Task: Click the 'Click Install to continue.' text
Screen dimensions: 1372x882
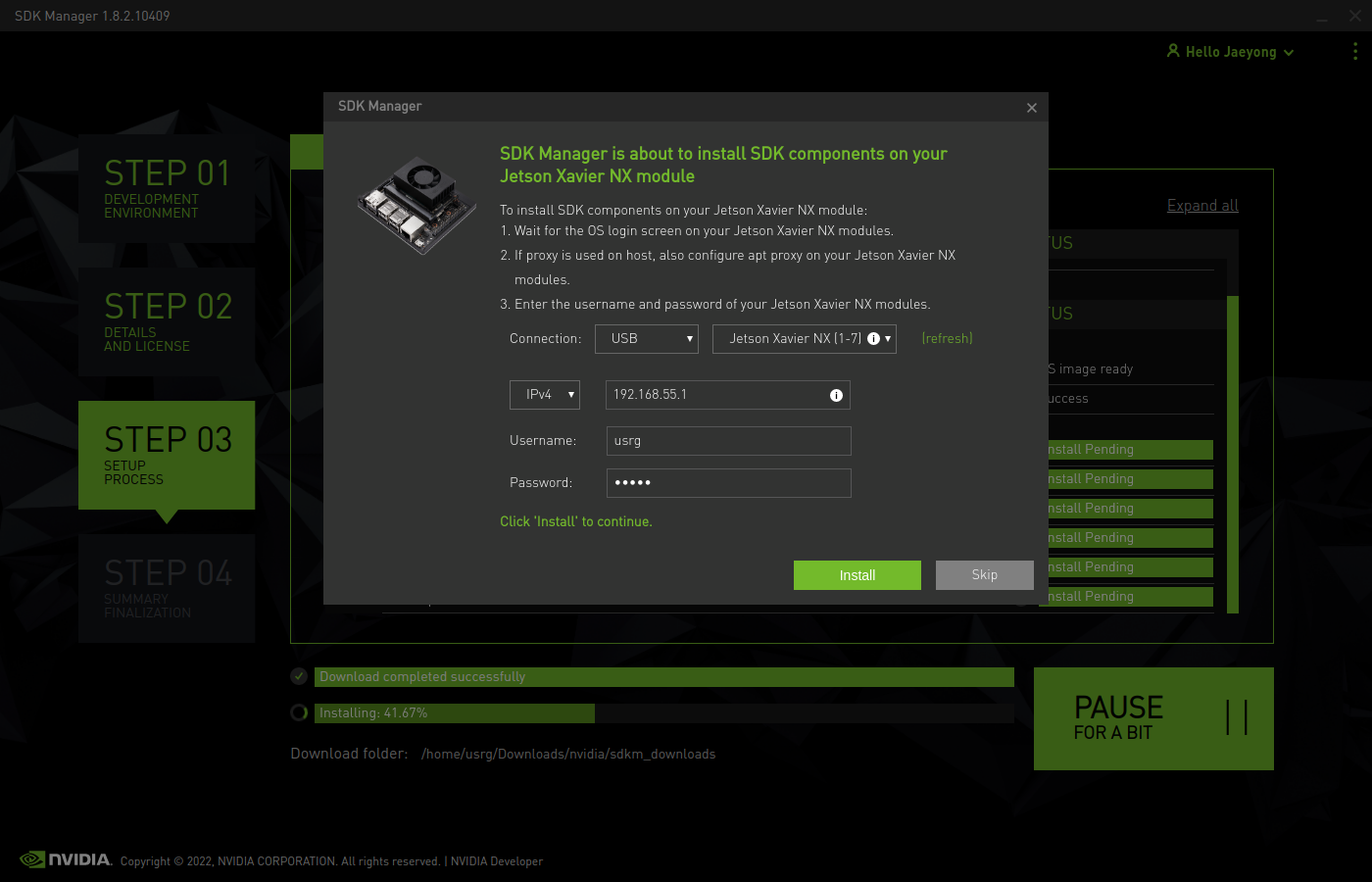Action: point(576,521)
